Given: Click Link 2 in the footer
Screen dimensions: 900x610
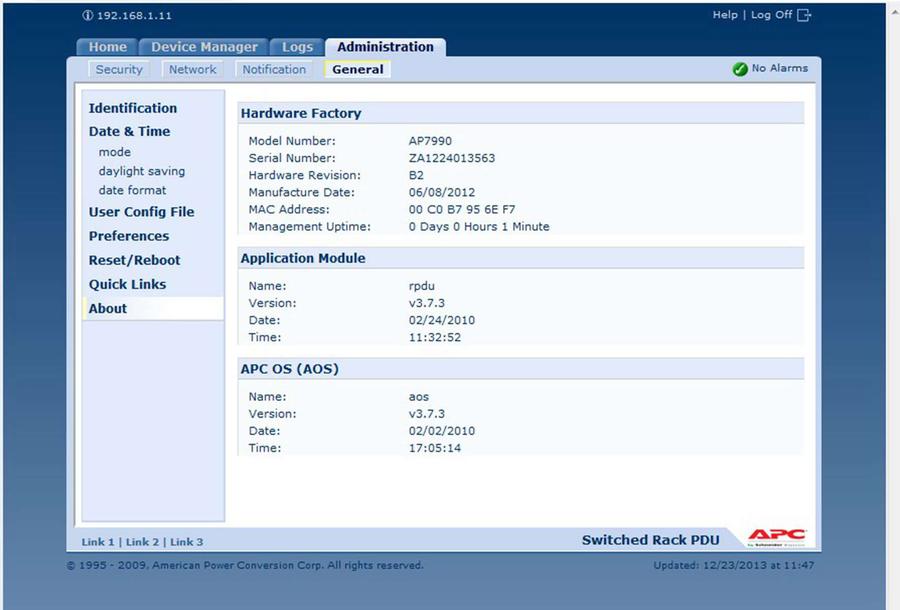Looking at the screenshot, I should point(142,542).
